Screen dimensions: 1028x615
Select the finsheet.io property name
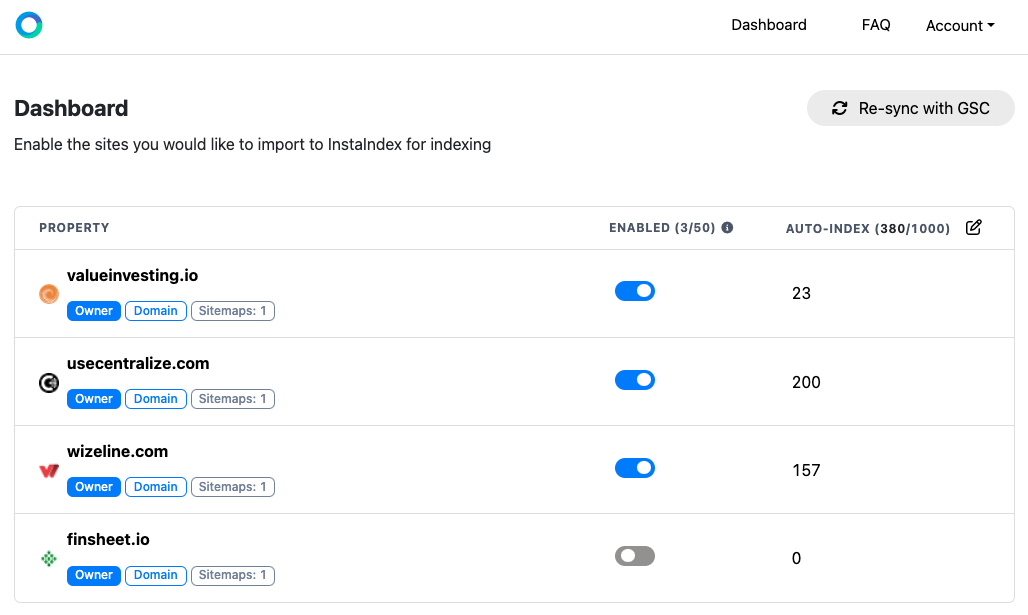(108, 539)
